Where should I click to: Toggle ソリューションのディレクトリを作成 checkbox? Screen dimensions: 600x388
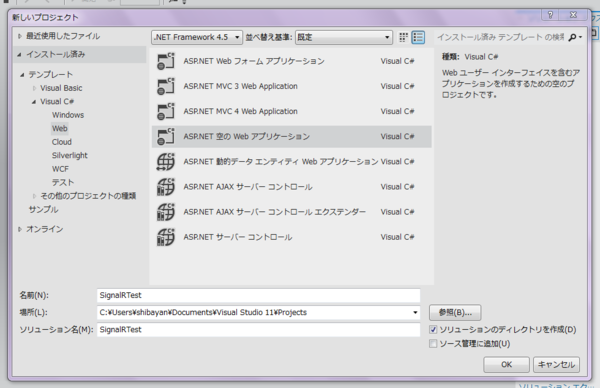[433, 329]
